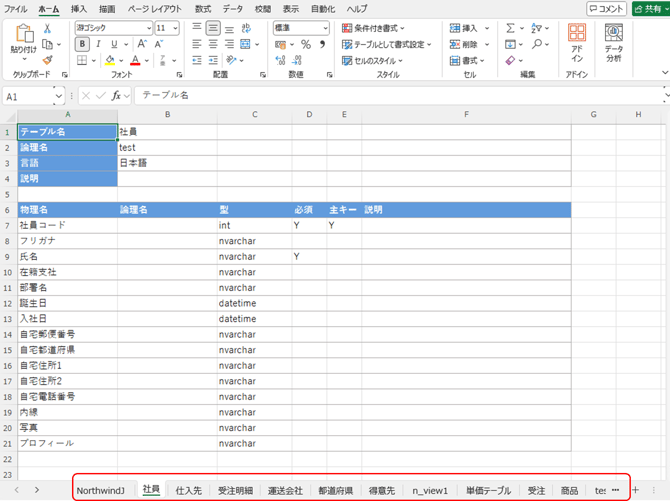
Task: Click the AutoSum sigma icon
Action: click(510, 28)
